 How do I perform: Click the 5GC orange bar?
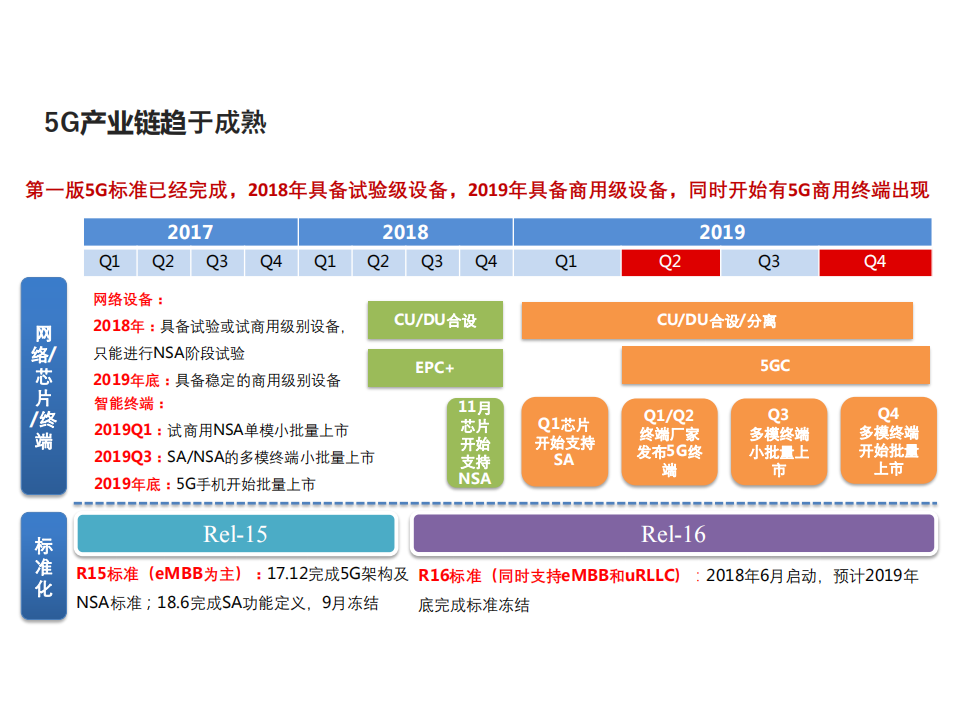[x=776, y=366]
